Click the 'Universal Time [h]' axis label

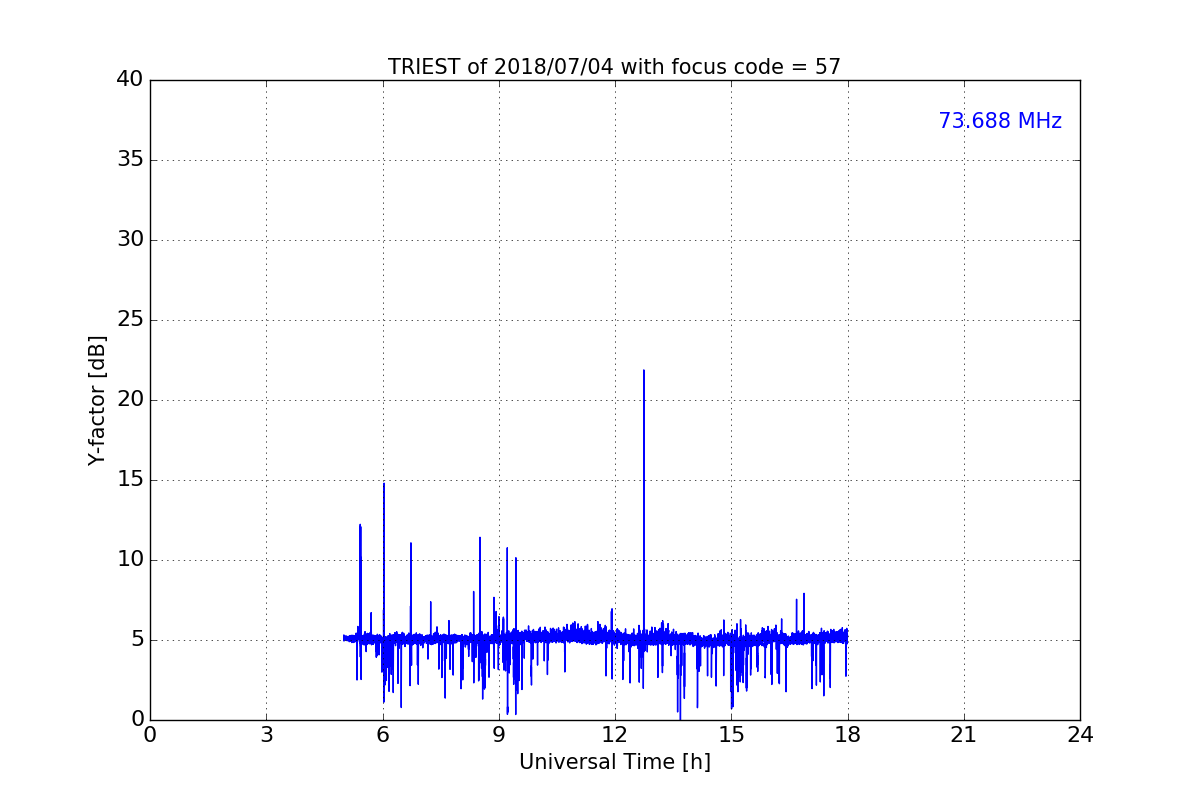point(614,762)
